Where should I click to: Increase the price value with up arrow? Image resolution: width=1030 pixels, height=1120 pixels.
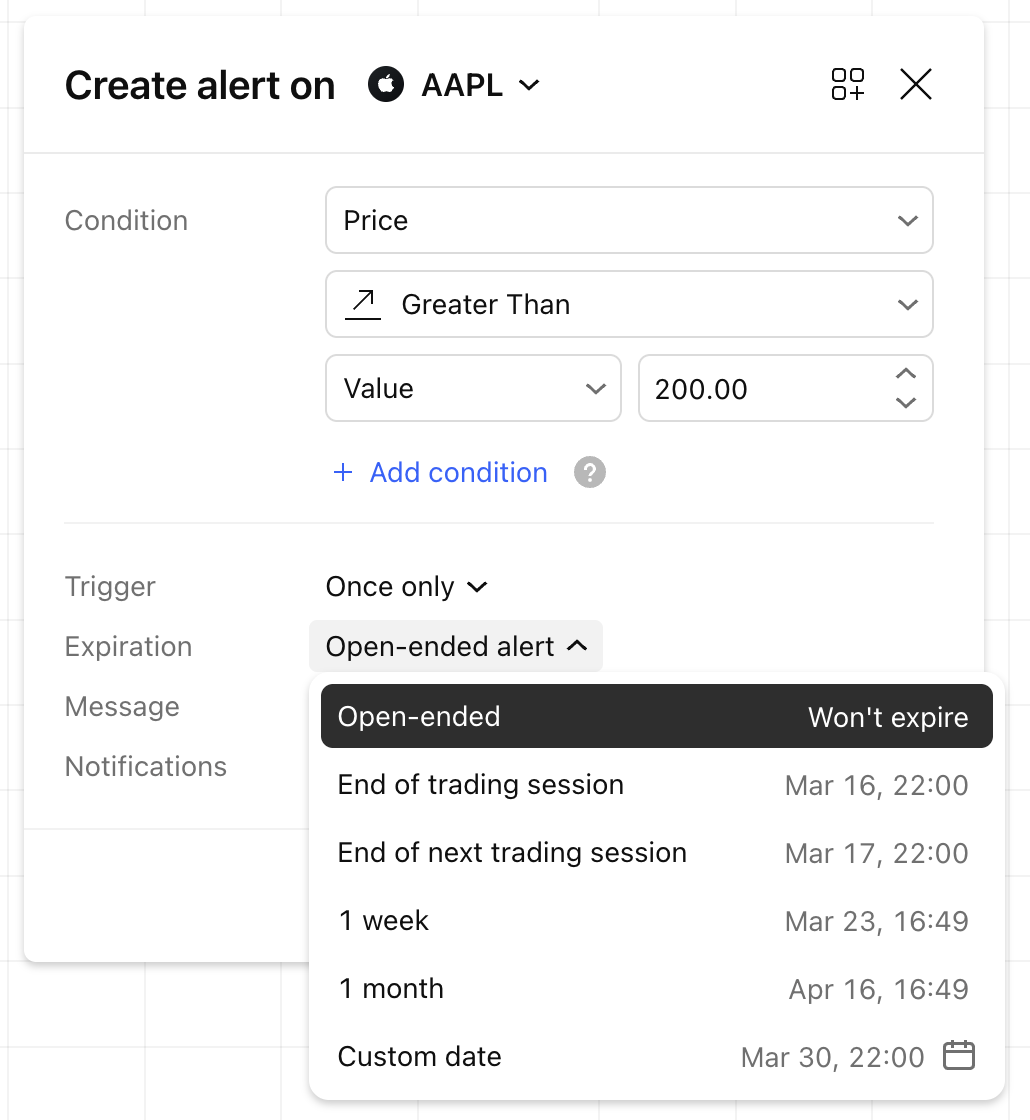(x=906, y=374)
